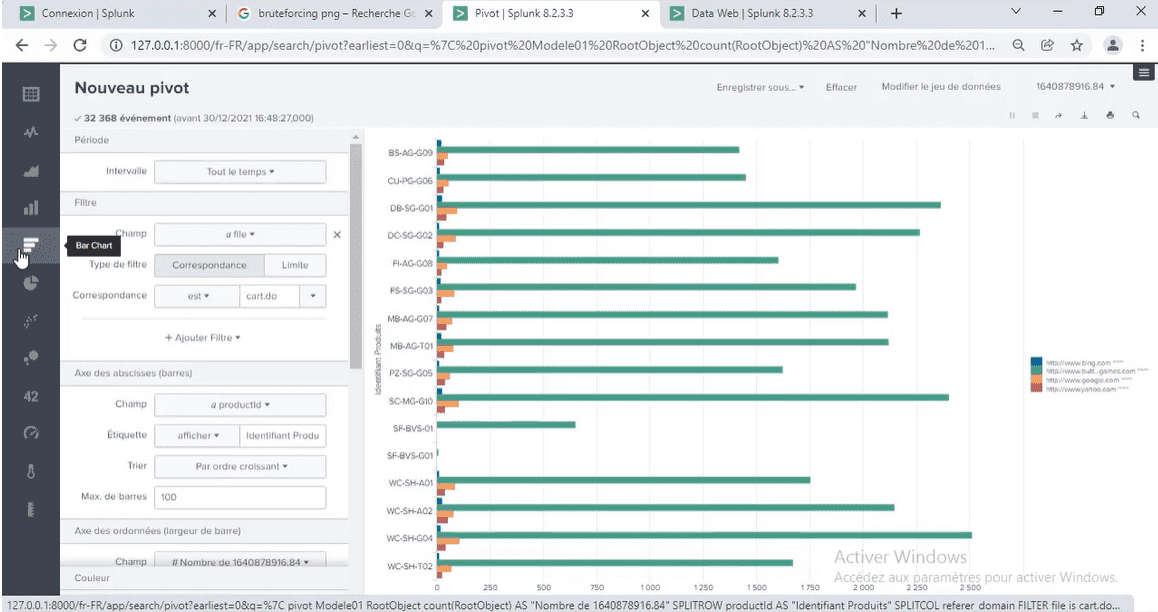The height and width of the screenshot is (612, 1158).
Task: Click the stop job icon
Action: (1035, 115)
